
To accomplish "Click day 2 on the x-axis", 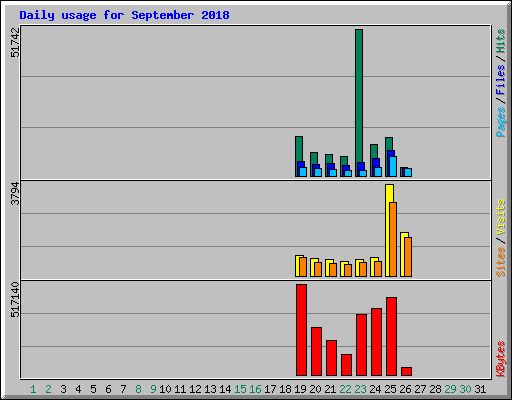I will 48,389.
